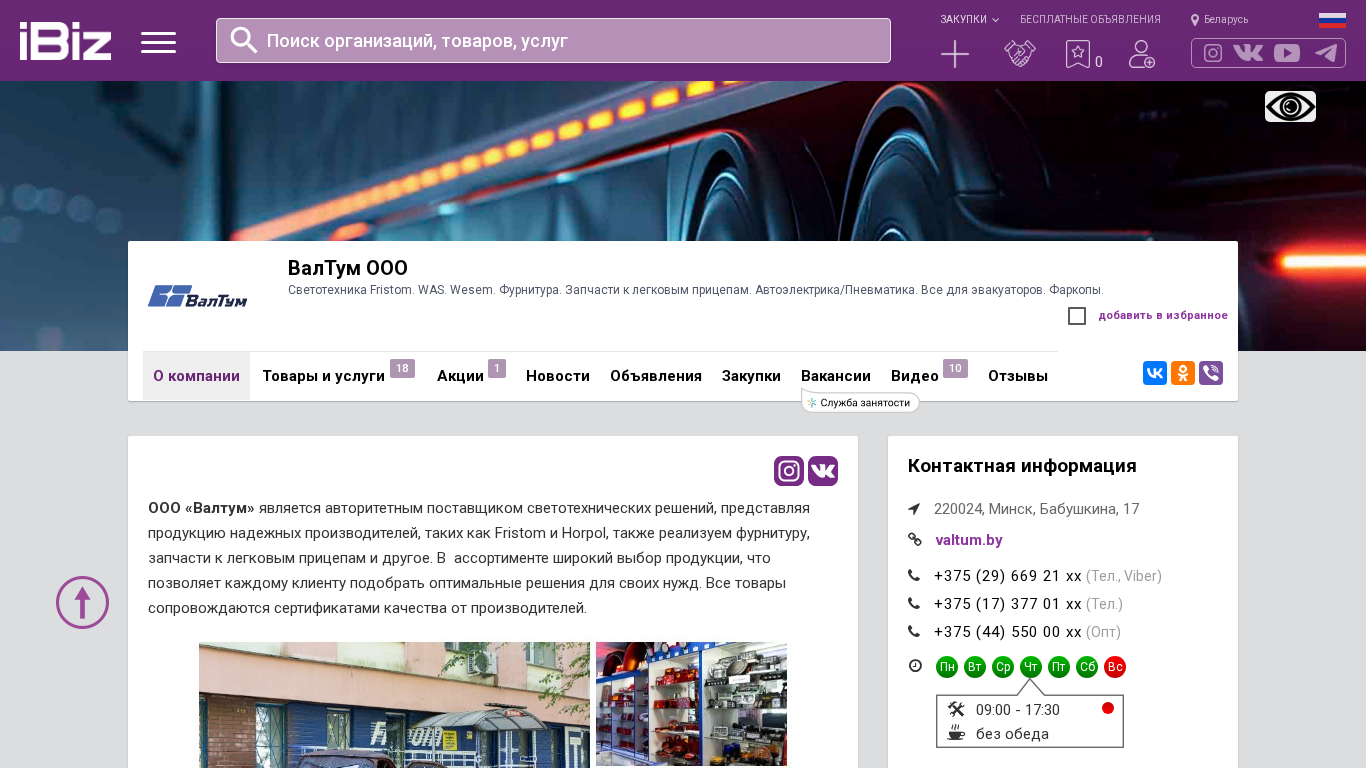The image size is (1366, 768).
Task: Expand the Закупки dropdown in header
Action: tap(969, 19)
